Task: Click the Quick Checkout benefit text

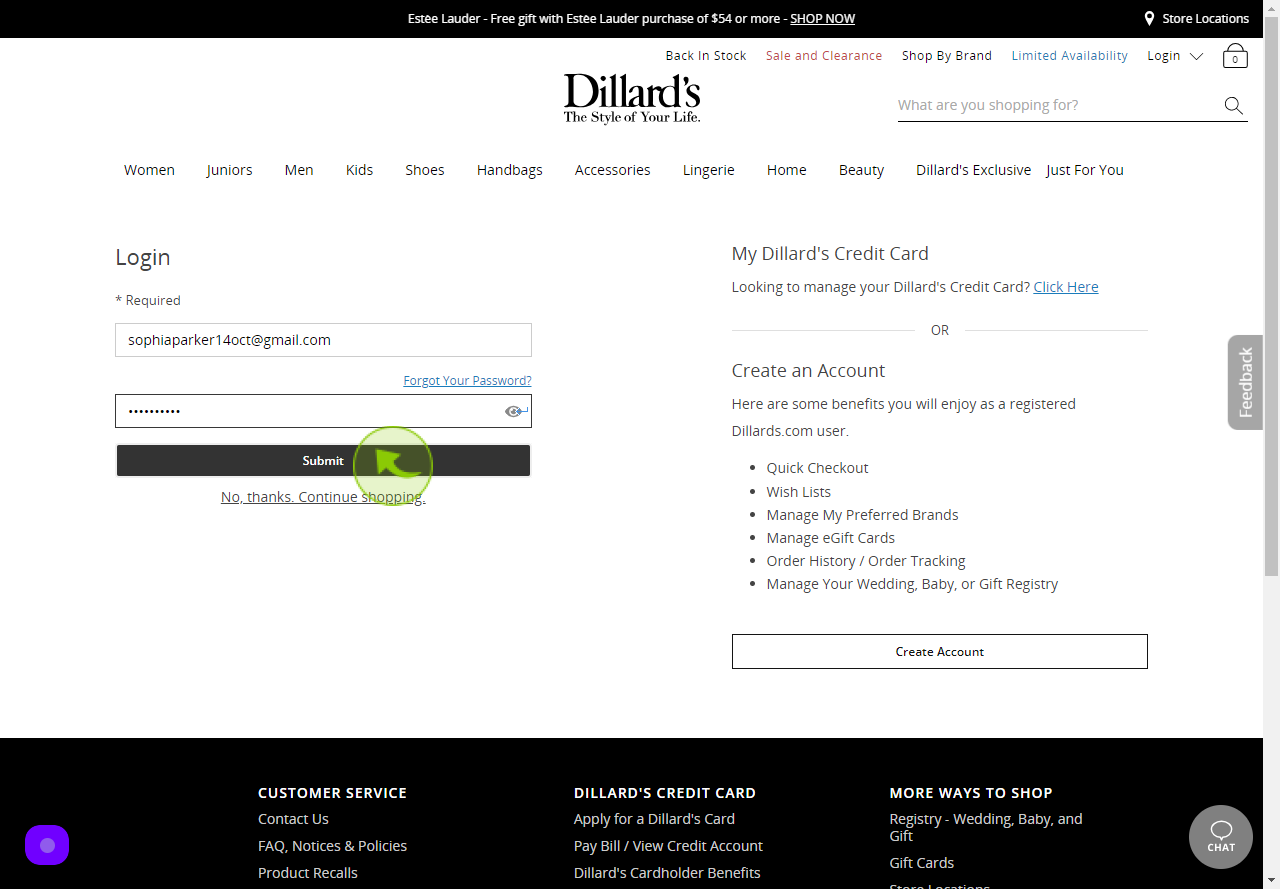Action: tap(817, 468)
